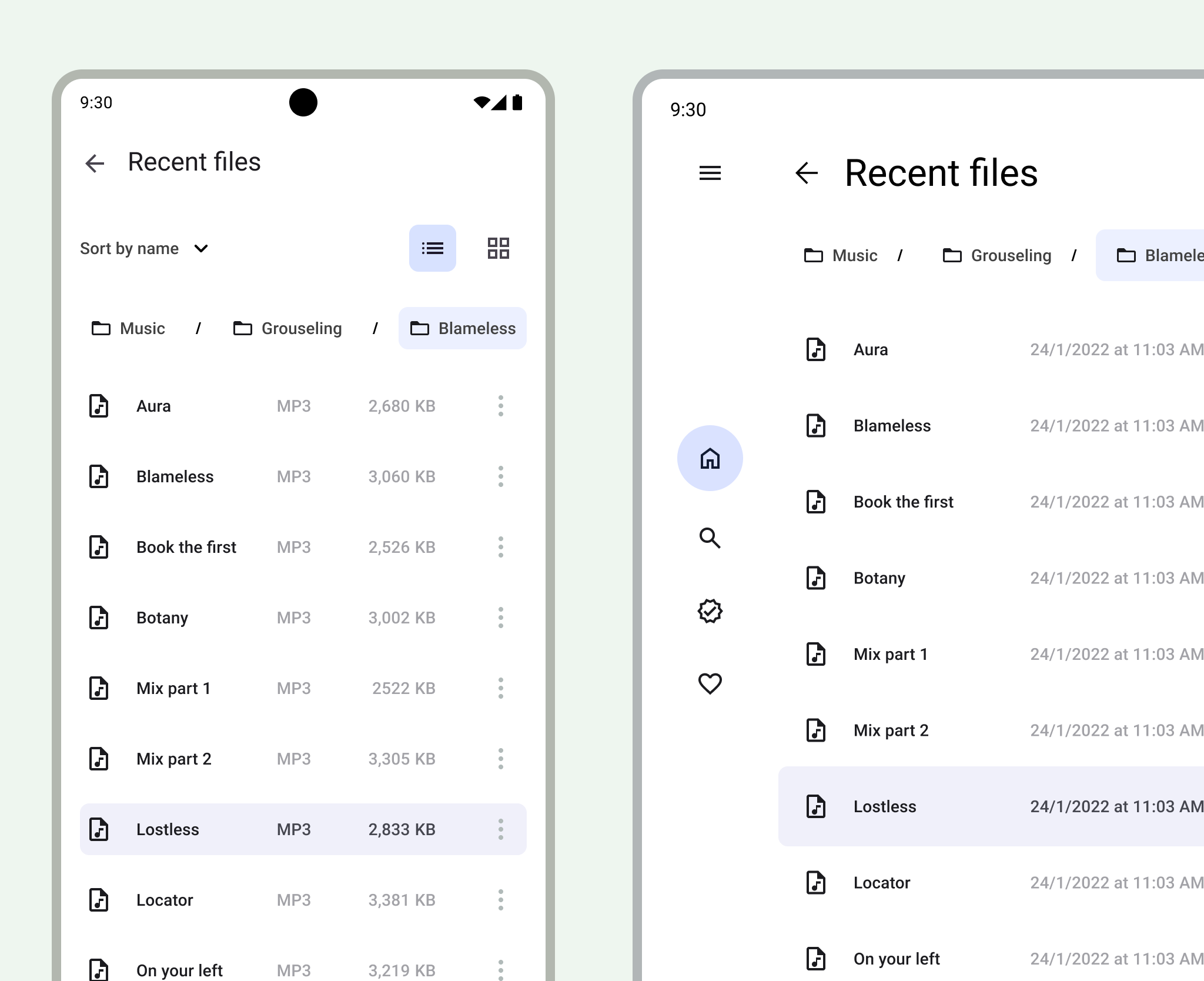1204x981 pixels.
Task: Click the home navigation icon
Action: 710,459
